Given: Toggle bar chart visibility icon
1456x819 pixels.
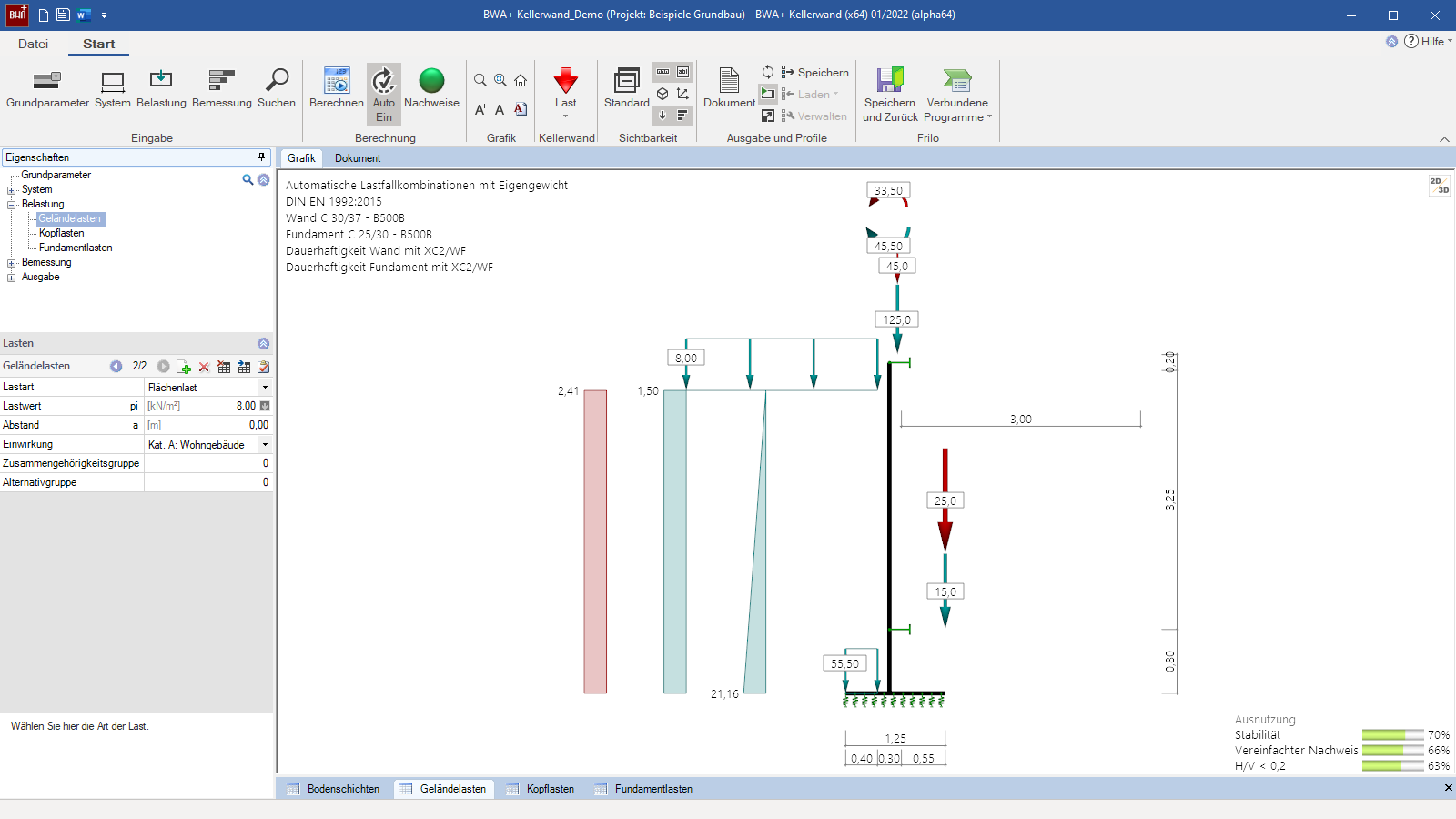Looking at the screenshot, I should [x=682, y=116].
